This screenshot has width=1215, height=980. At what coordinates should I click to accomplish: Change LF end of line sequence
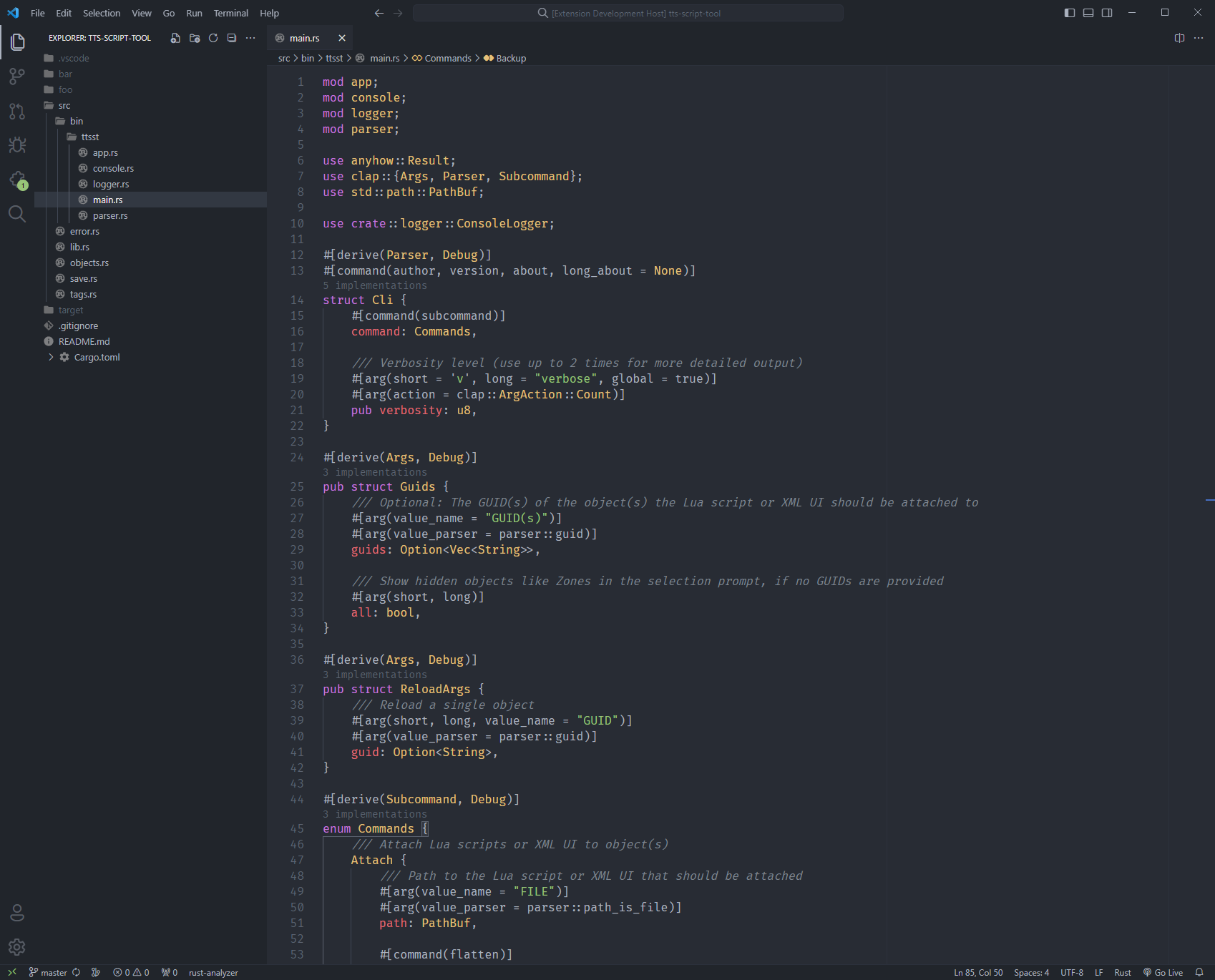(x=1098, y=972)
